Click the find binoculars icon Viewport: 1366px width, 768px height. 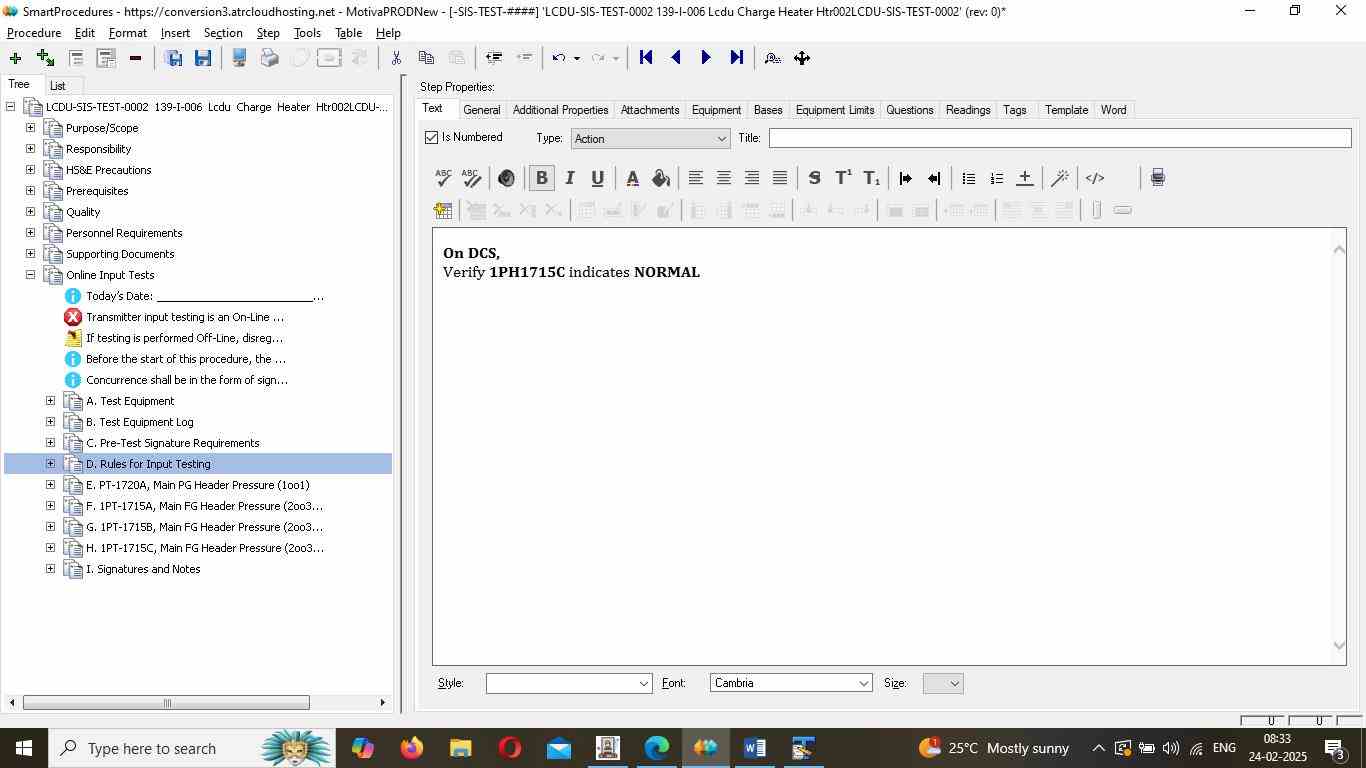tap(772, 58)
